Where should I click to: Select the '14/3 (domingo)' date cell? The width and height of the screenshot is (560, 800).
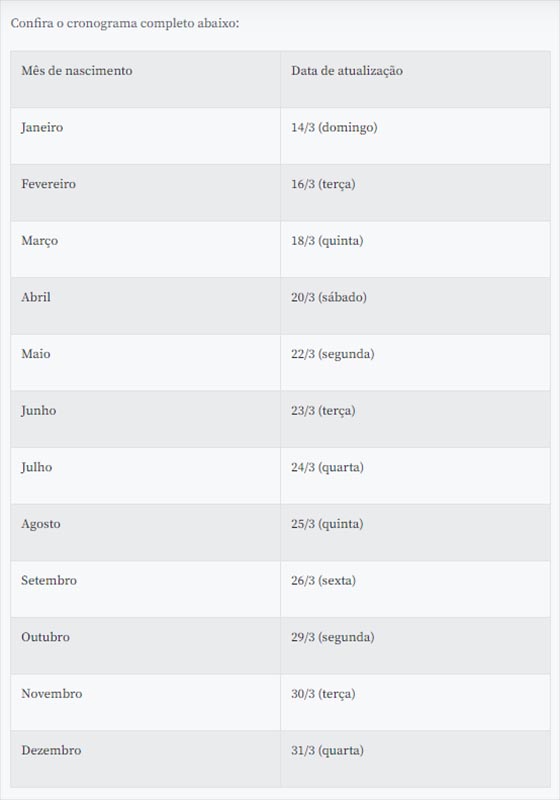[415, 136]
